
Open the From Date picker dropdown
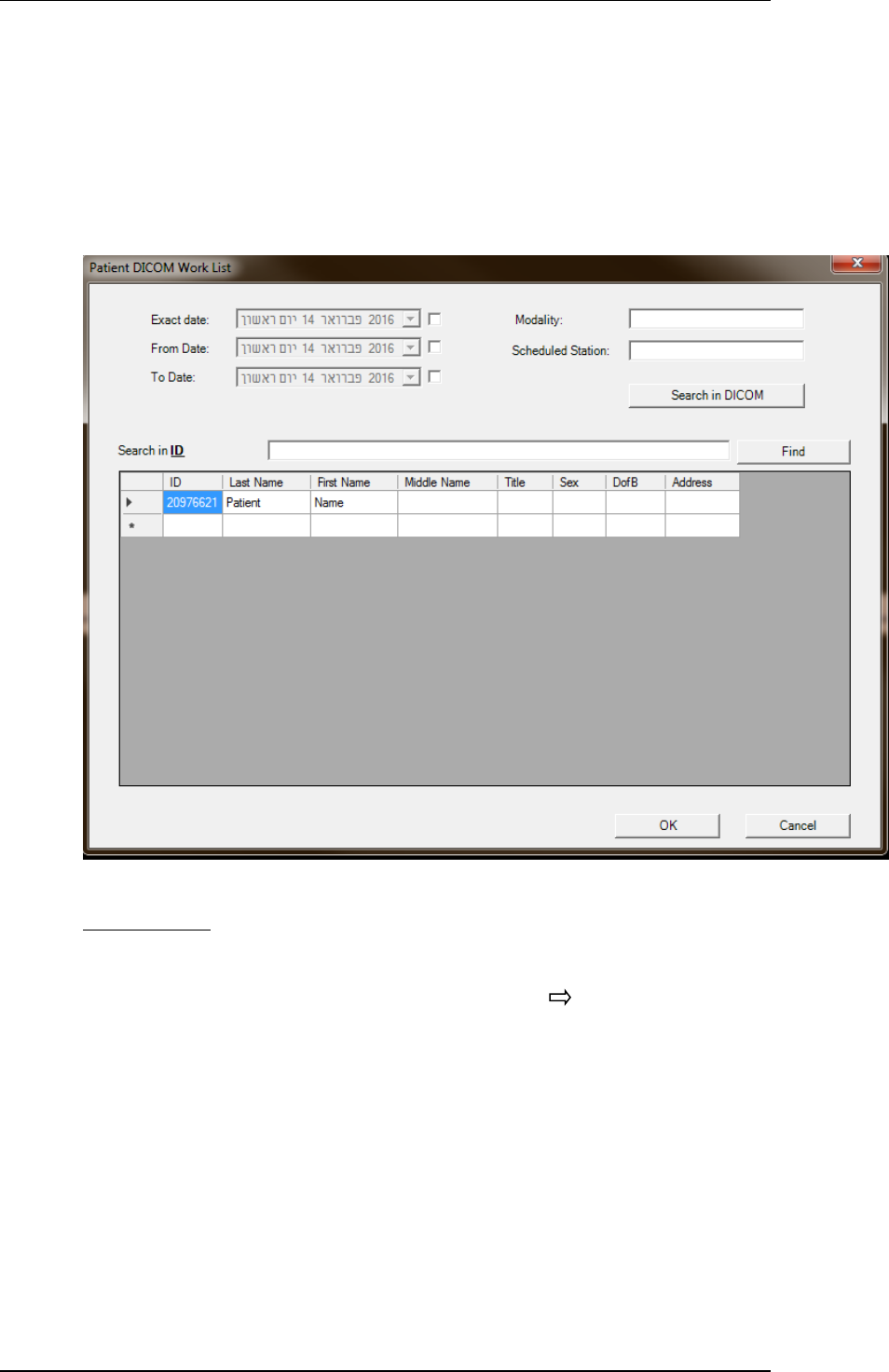(411, 348)
